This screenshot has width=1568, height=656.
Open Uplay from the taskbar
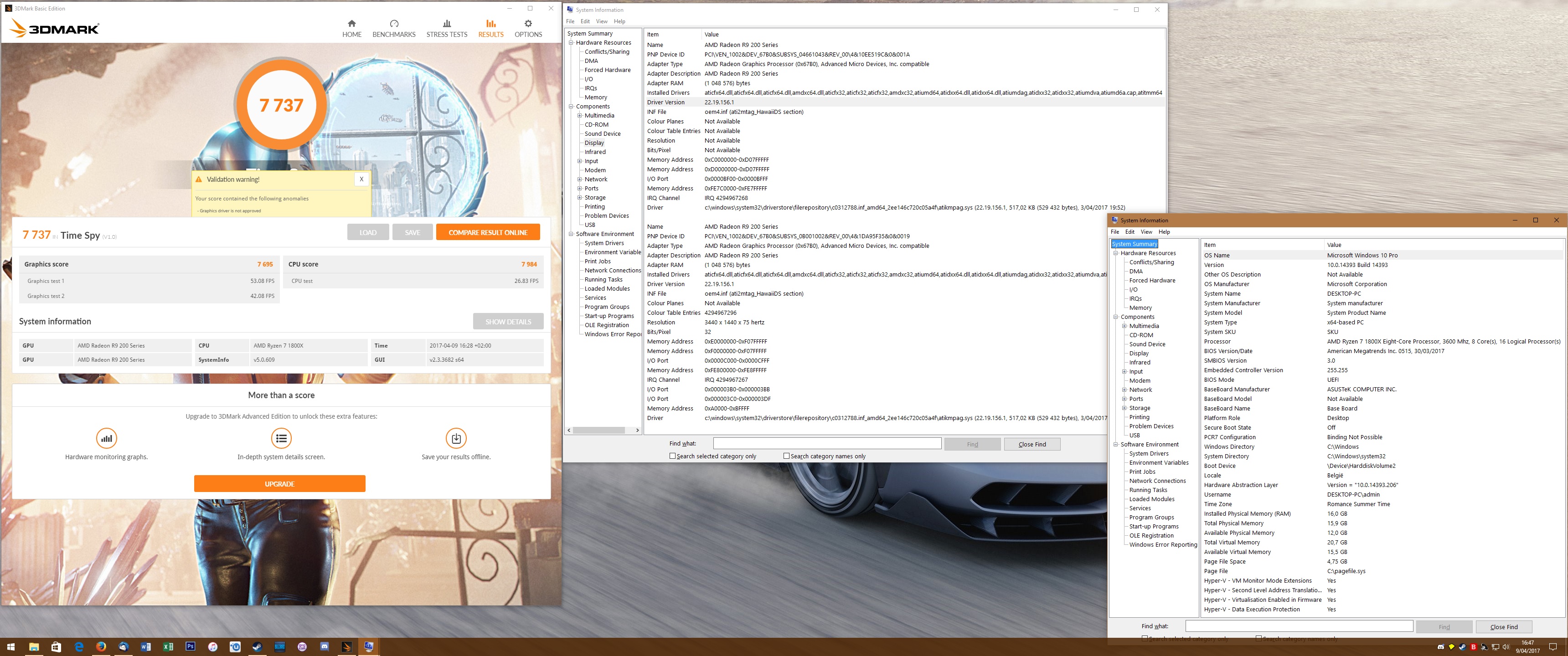pyautogui.click(x=235, y=647)
